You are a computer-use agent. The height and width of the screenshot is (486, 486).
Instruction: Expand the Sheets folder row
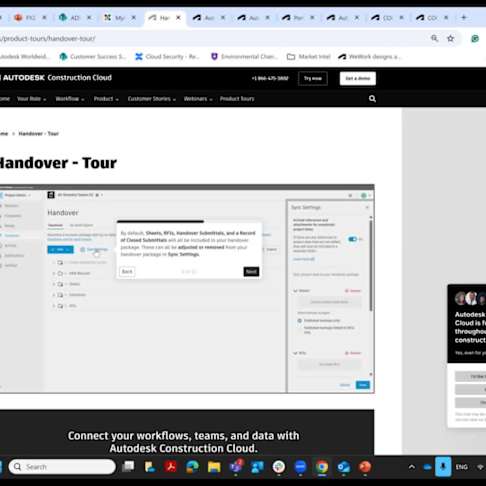pyautogui.click(x=54, y=284)
